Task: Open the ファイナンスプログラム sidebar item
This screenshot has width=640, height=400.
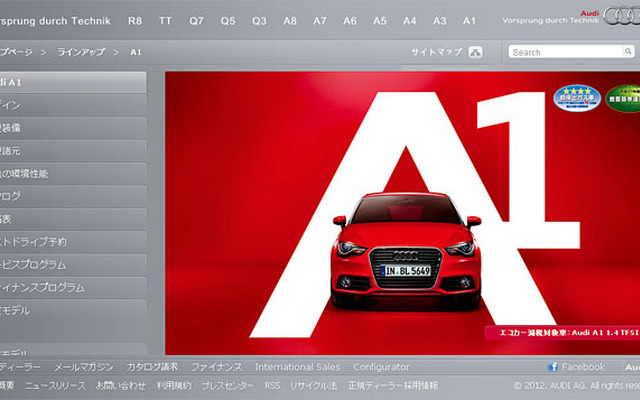Action: point(73,288)
